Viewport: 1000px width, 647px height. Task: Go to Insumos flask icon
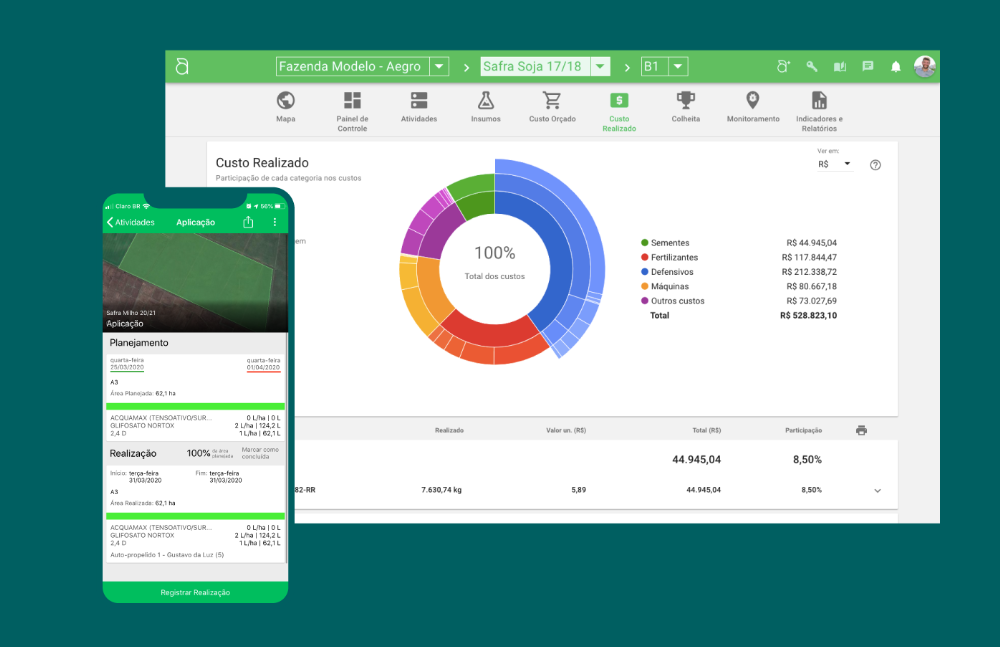click(x=486, y=101)
